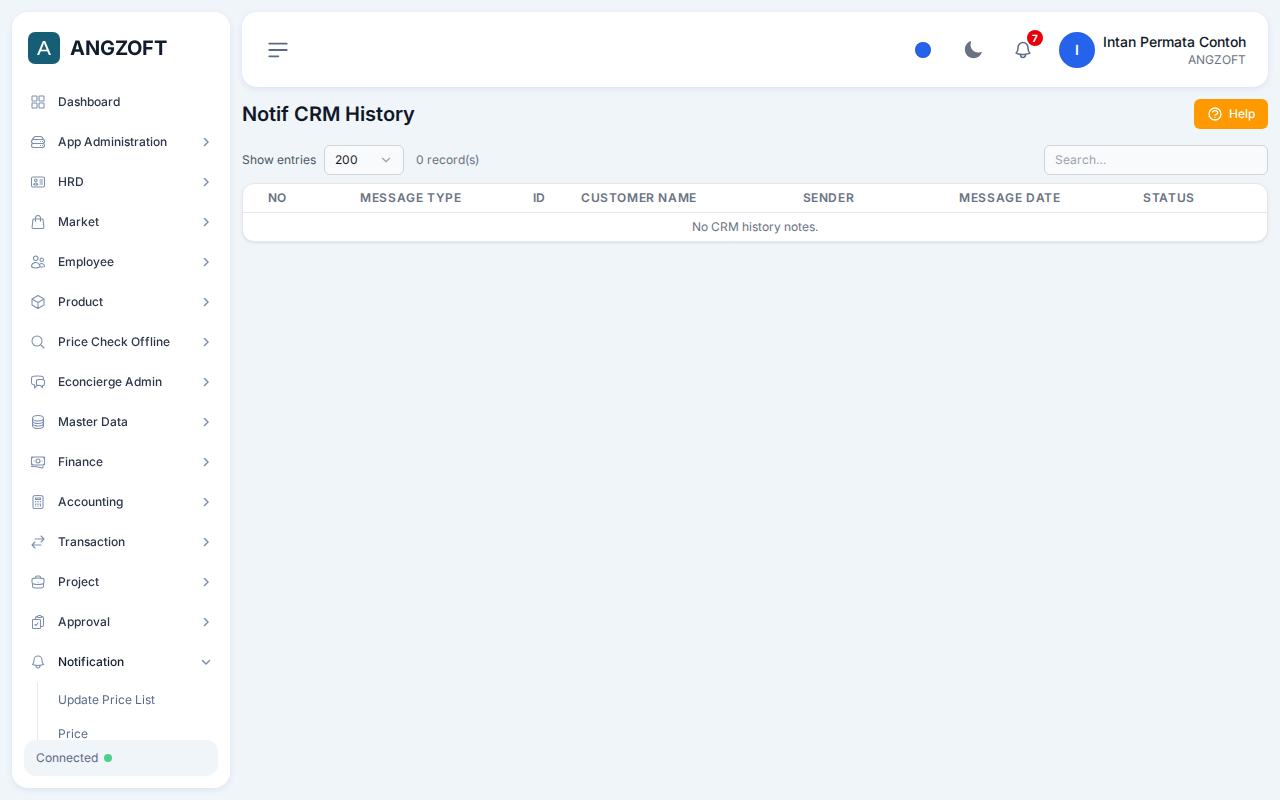Click the Project briefcase icon

(38, 582)
